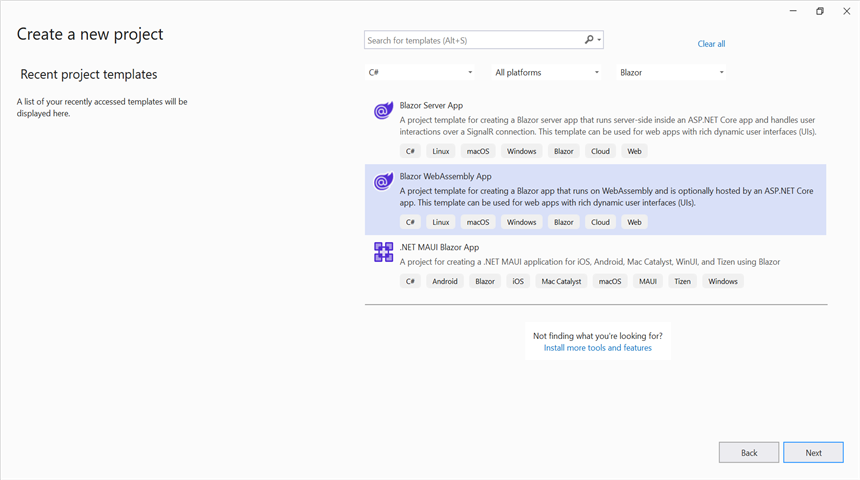Click MAUI tag under .NET MAUI Blazor App
Image resolution: width=860 pixels, height=480 pixels.
[648, 281]
